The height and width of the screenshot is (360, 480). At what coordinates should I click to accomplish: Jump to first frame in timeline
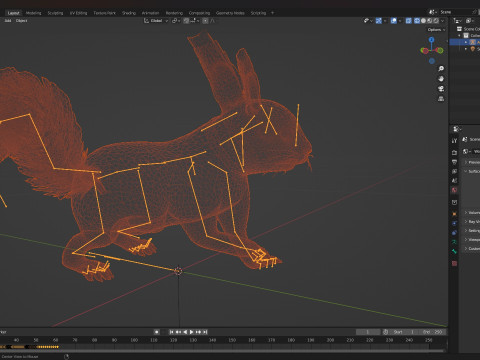click(171, 332)
